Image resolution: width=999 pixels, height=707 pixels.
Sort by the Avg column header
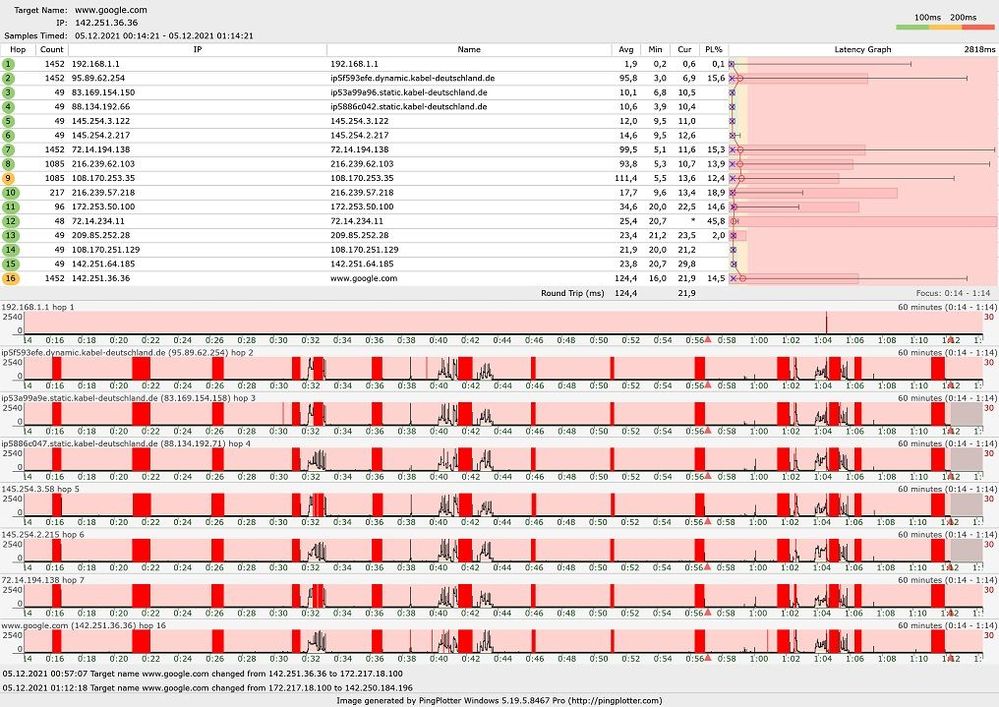[x=626, y=50]
